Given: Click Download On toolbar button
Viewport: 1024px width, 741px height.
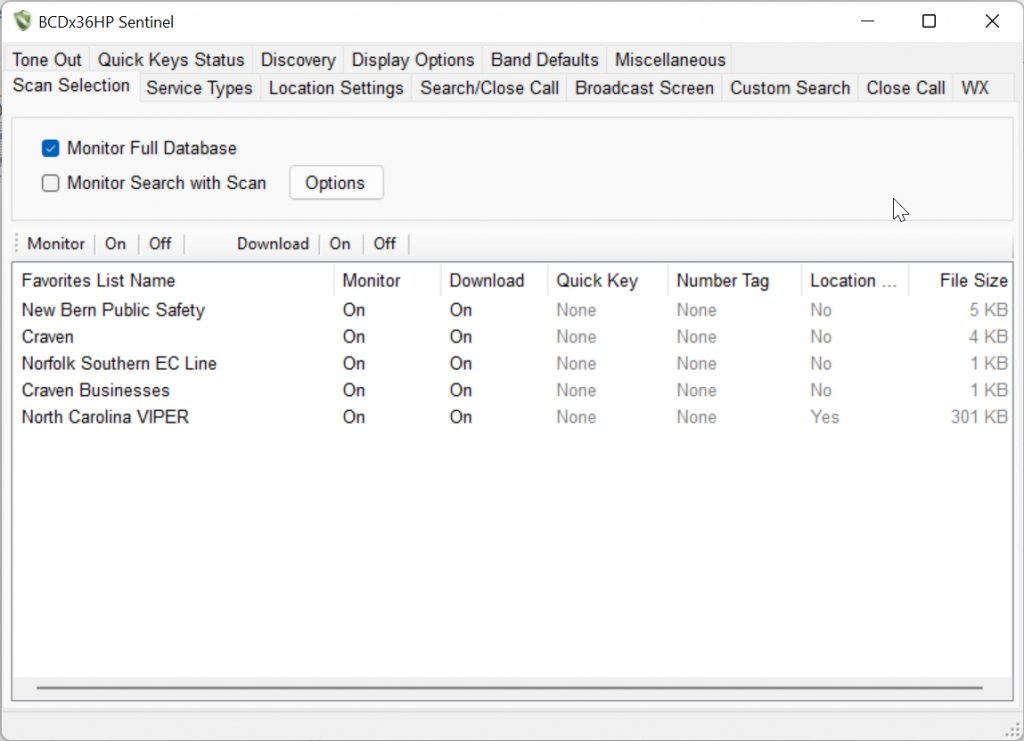Looking at the screenshot, I should pos(340,244).
